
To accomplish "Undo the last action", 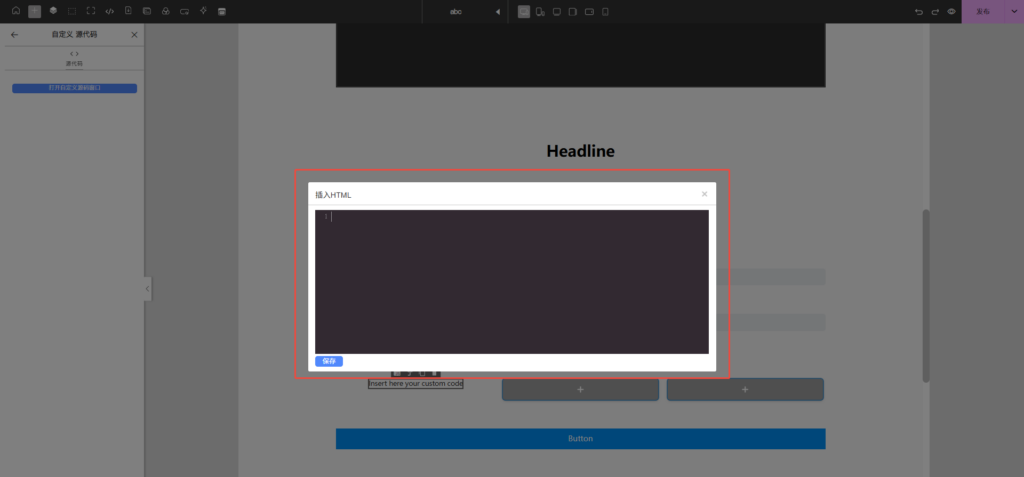I will 918,11.
